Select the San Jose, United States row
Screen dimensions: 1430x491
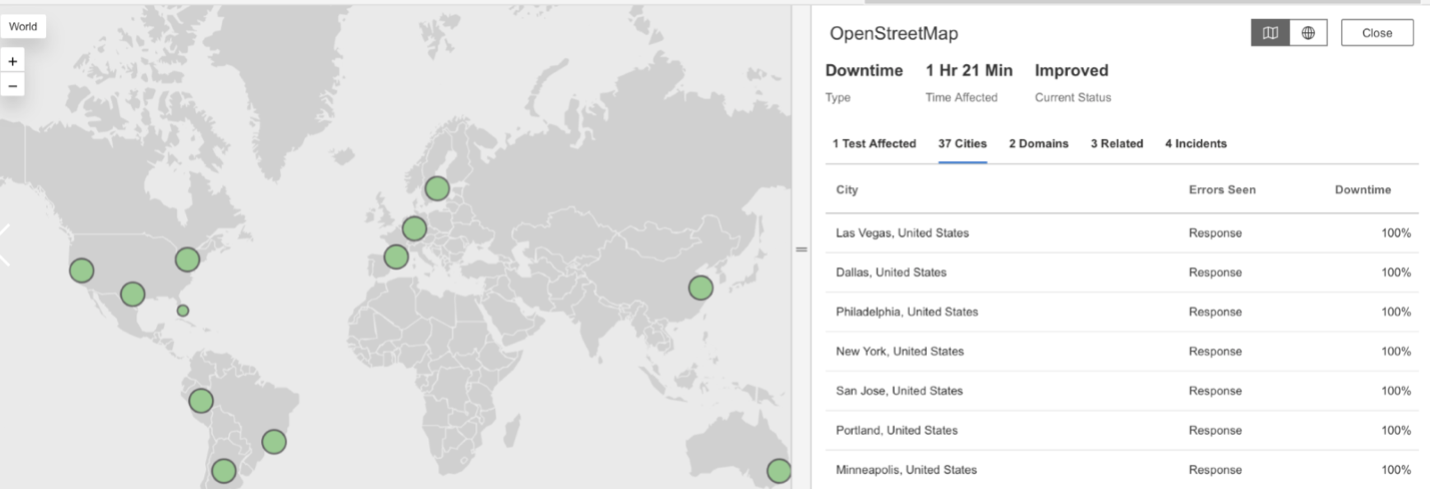1122,391
